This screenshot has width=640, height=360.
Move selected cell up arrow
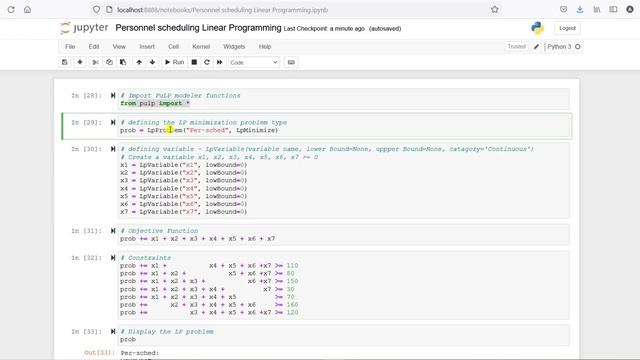tap(139, 62)
